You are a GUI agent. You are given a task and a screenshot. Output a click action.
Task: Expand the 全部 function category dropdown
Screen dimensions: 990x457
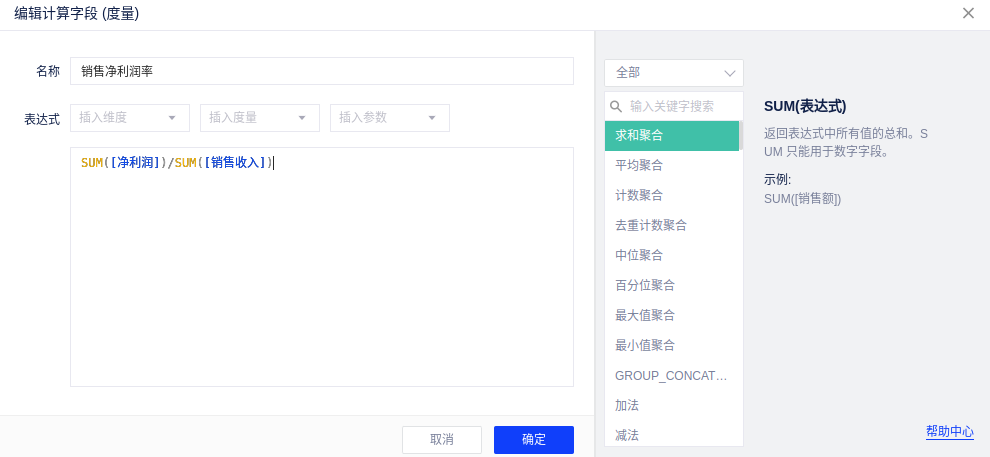pos(673,73)
